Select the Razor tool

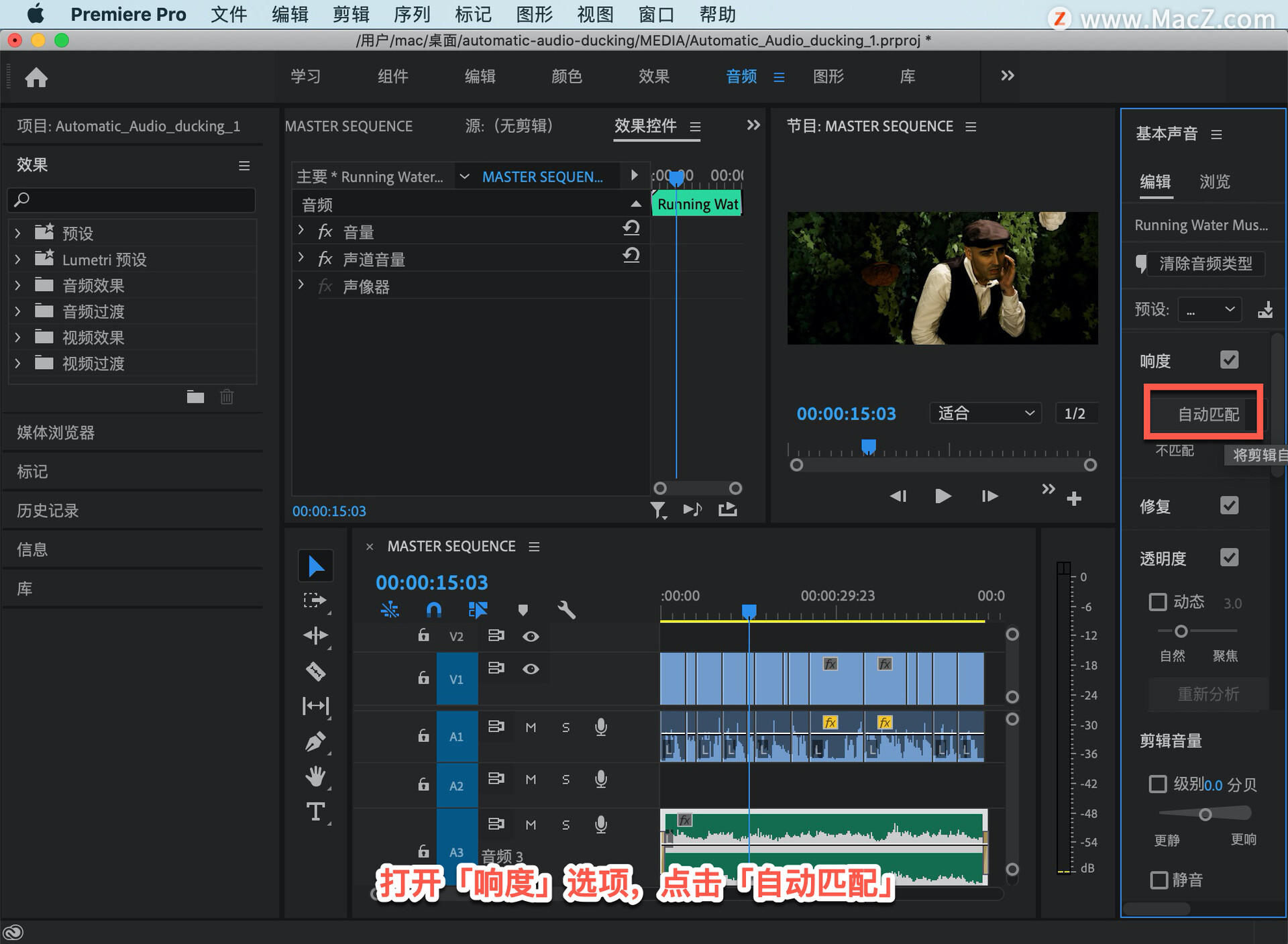[315, 670]
